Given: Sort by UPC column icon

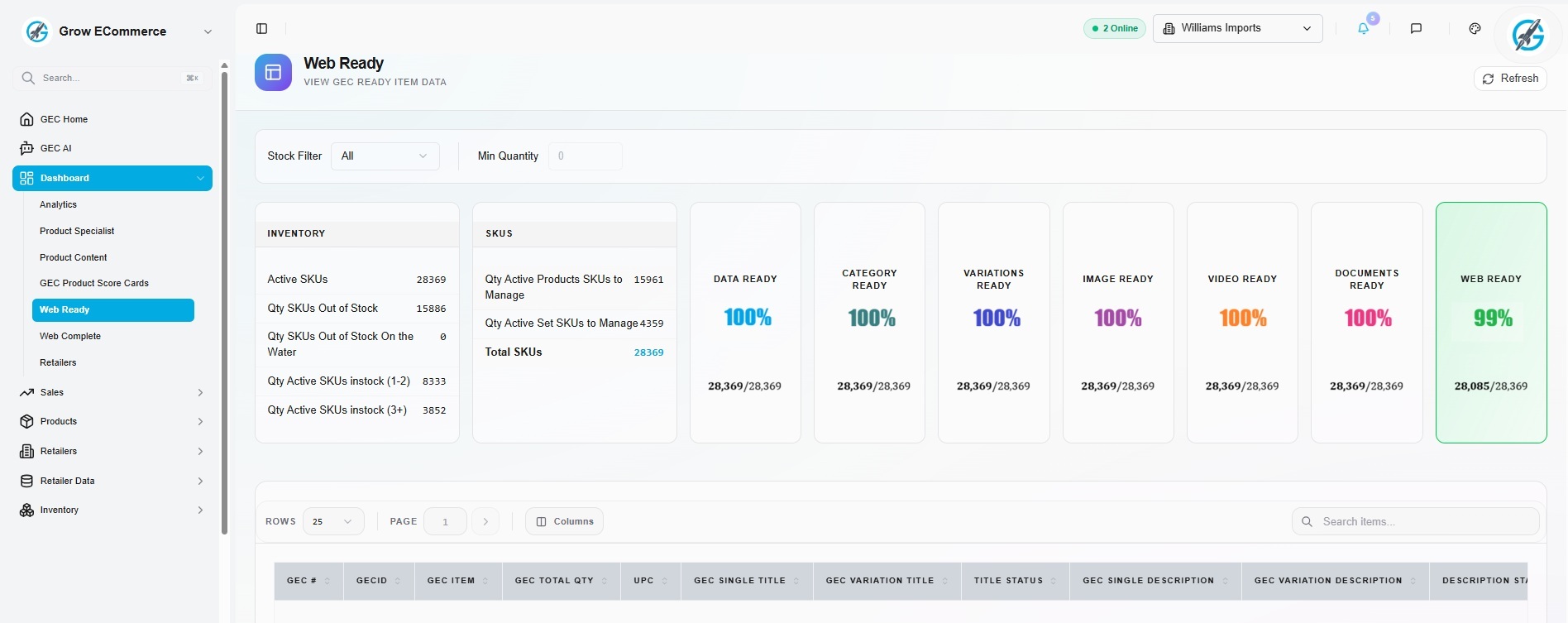Looking at the screenshot, I should coord(665,581).
